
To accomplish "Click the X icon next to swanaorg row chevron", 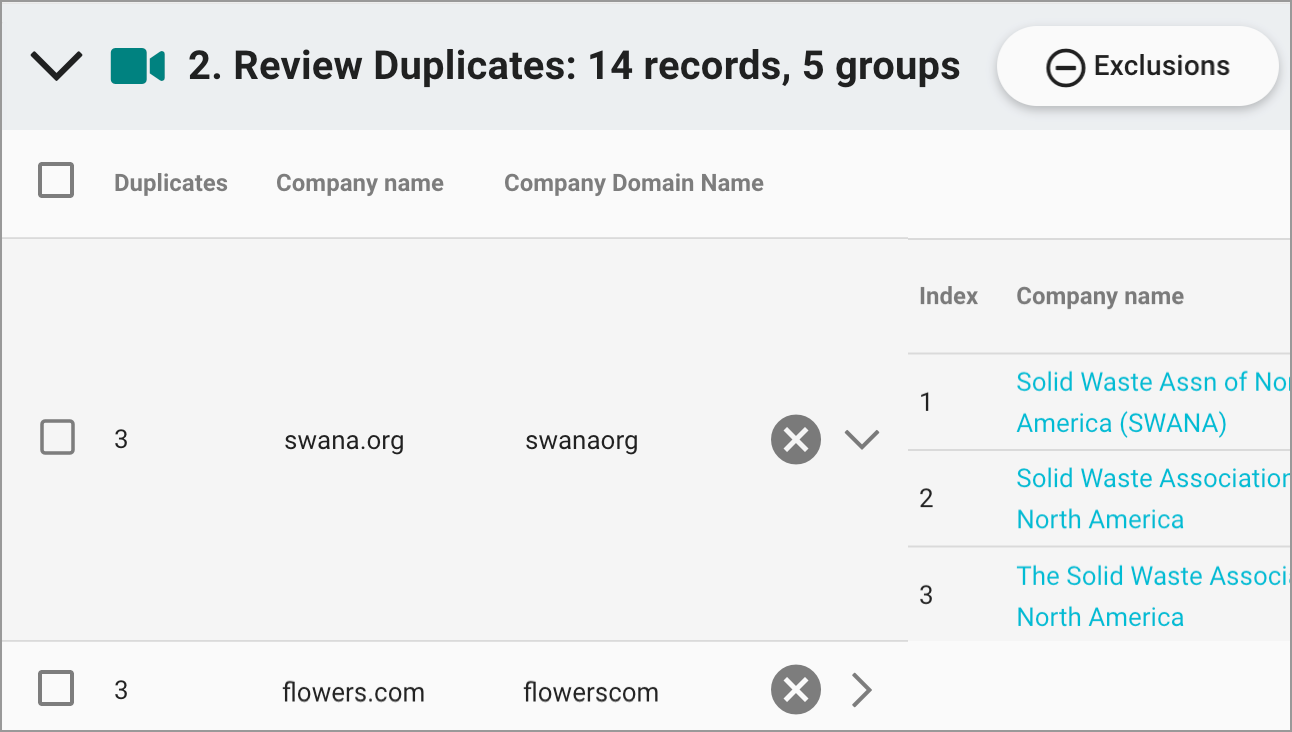I will [795, 439].
